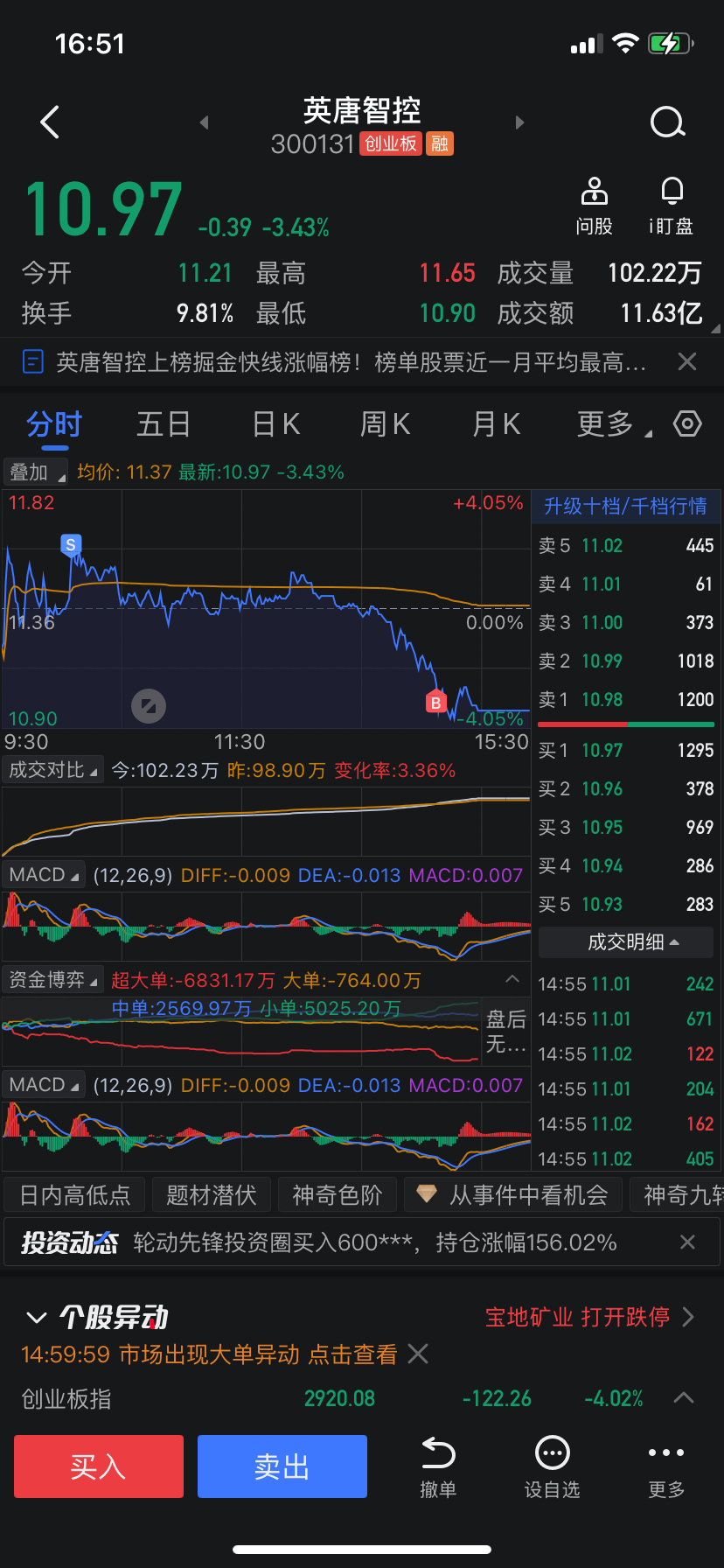The width and height of the screenshot is (724, 1568).
Task: Select 买5 10.93 order book row
Action: tap(626, 905)
